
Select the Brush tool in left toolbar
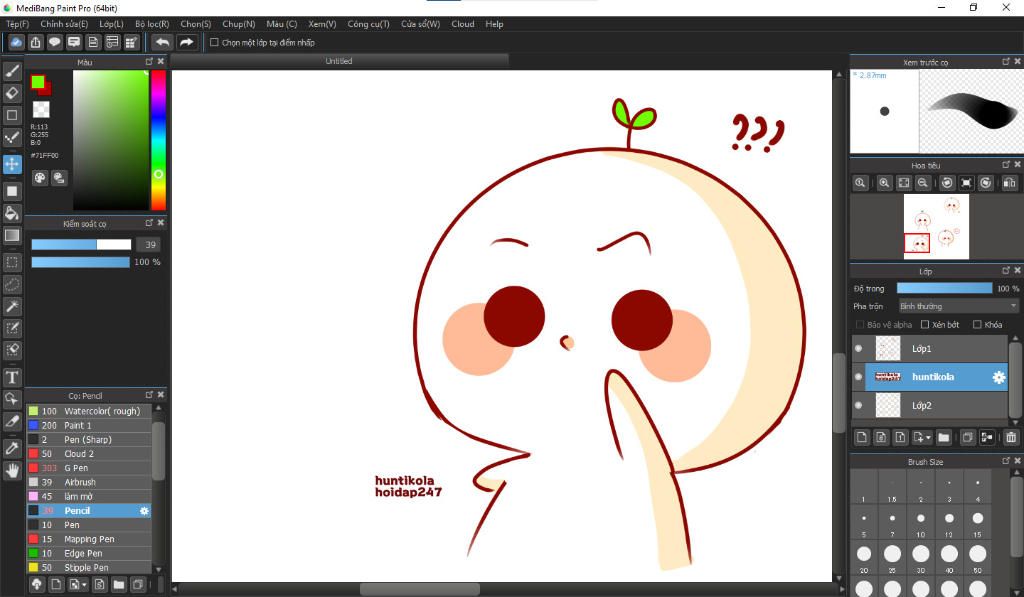12,71
